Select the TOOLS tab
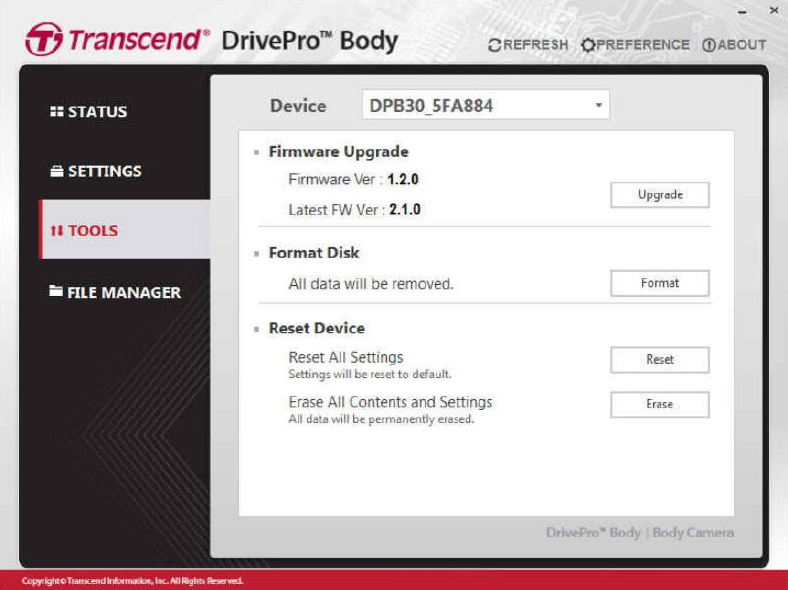This screenshot has height=590, width=788. [x=126, y=229]
